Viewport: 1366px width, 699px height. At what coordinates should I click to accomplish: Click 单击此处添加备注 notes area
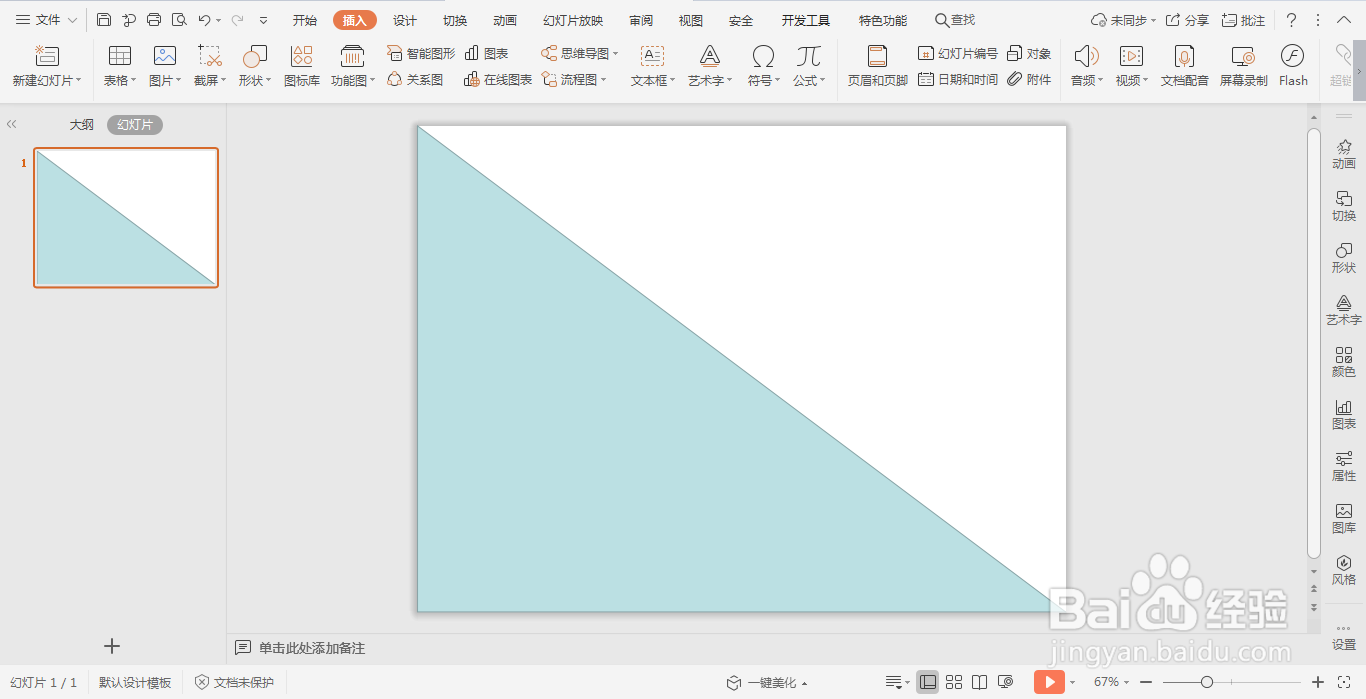(x=312, y=648)
